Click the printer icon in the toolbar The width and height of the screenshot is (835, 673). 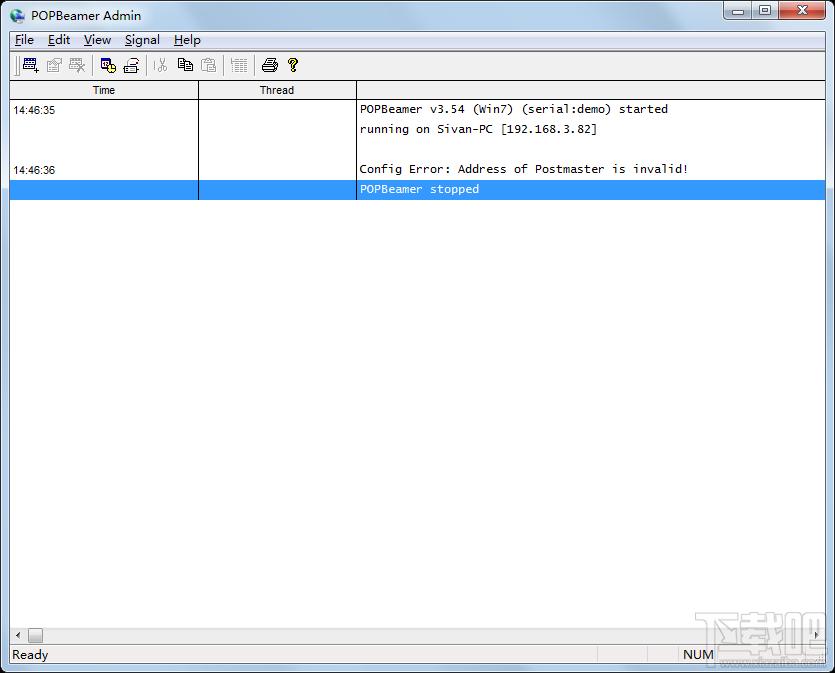270,65
